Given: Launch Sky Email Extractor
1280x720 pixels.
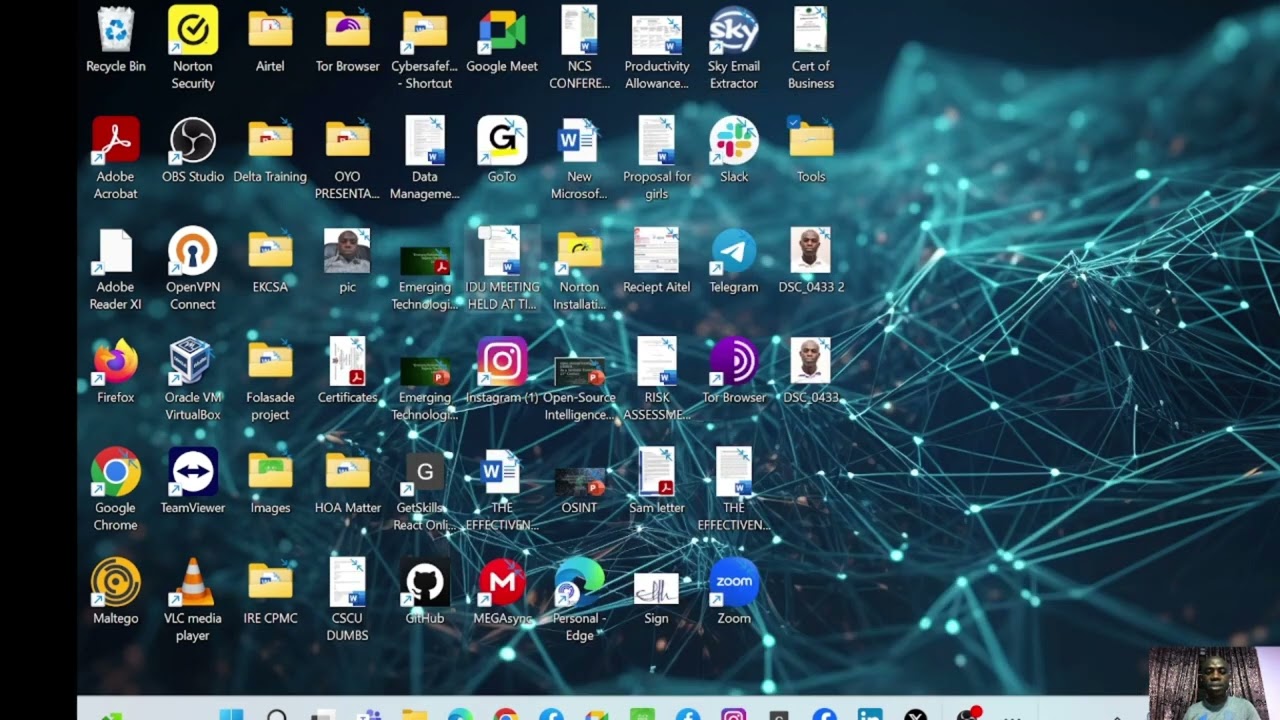Looking at the screenshot, I should click(734, 30).
